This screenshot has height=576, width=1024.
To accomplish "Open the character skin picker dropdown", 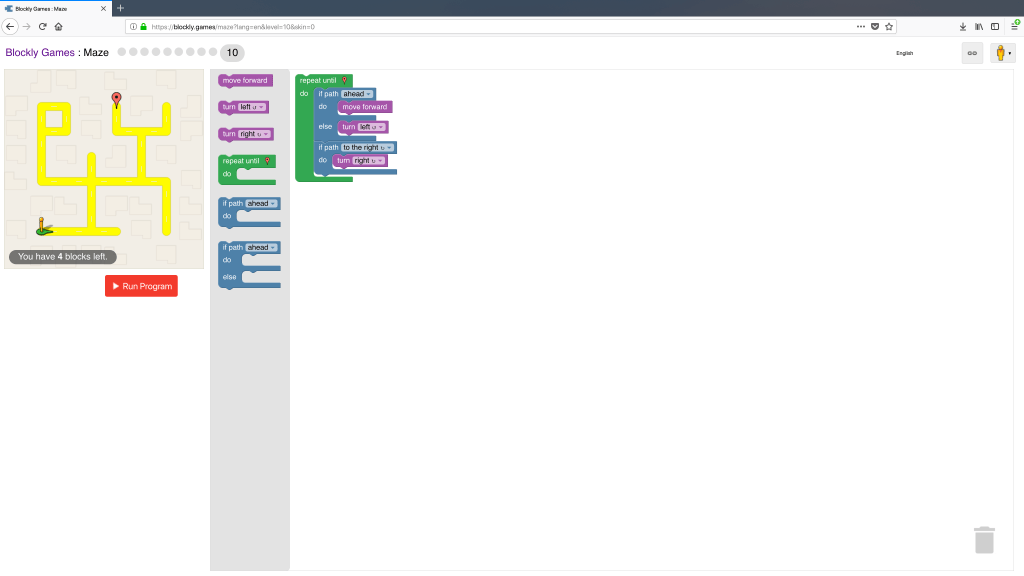I will 1002,53.
